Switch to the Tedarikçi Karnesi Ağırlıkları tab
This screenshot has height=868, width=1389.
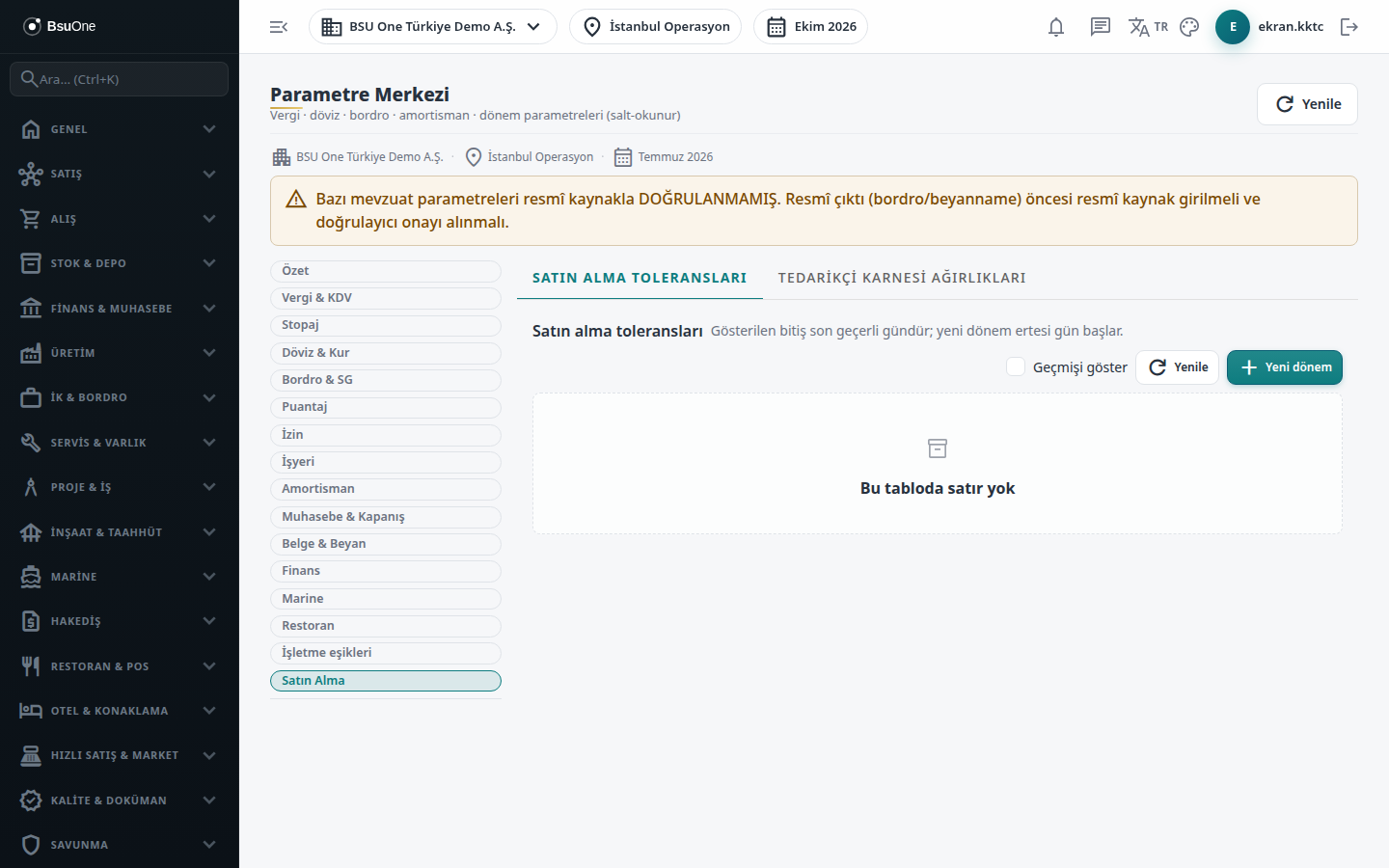click(x=902, y=278)
